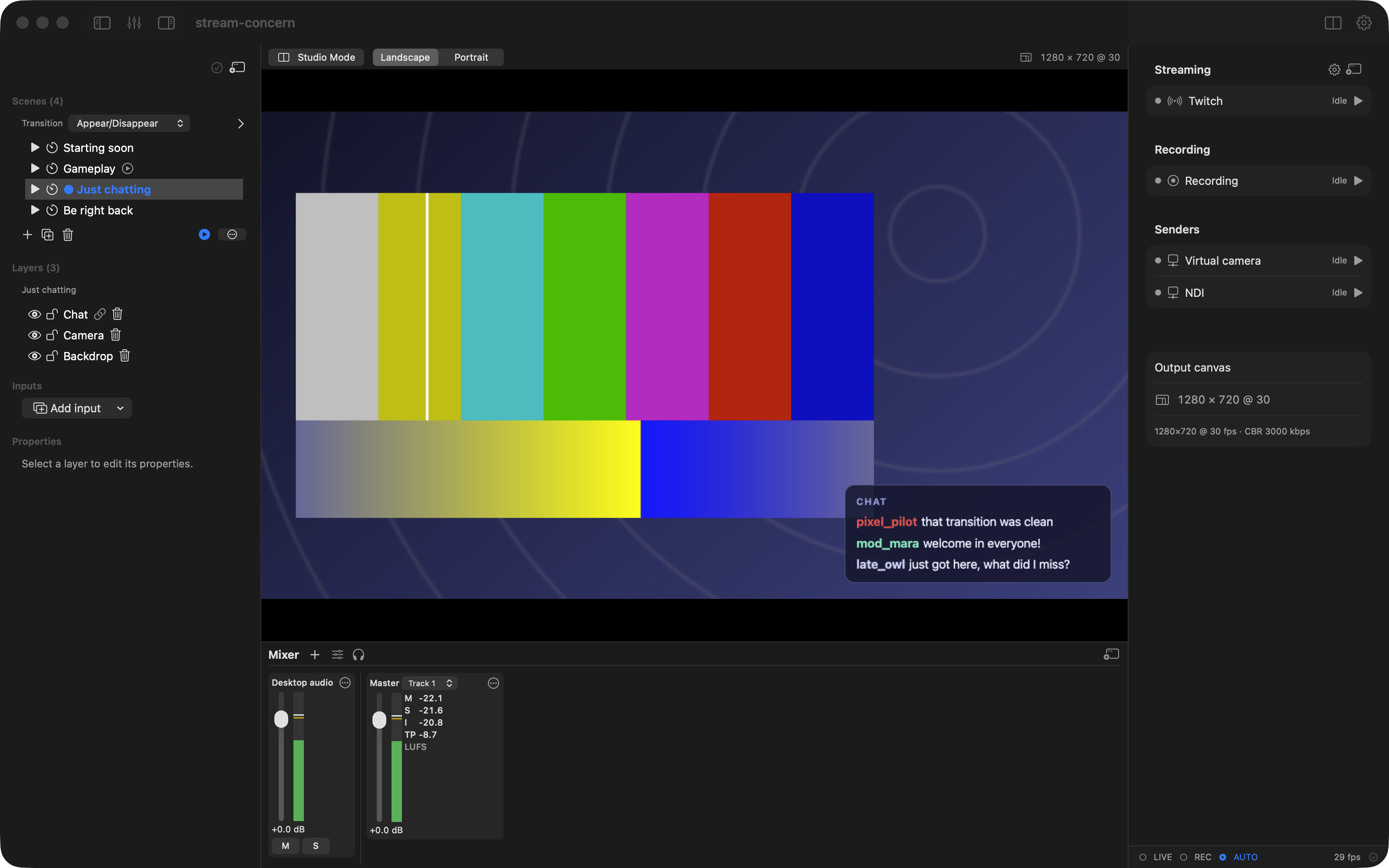
Task: Click AUTO indicator in status bar
Action: (1239, 857)
